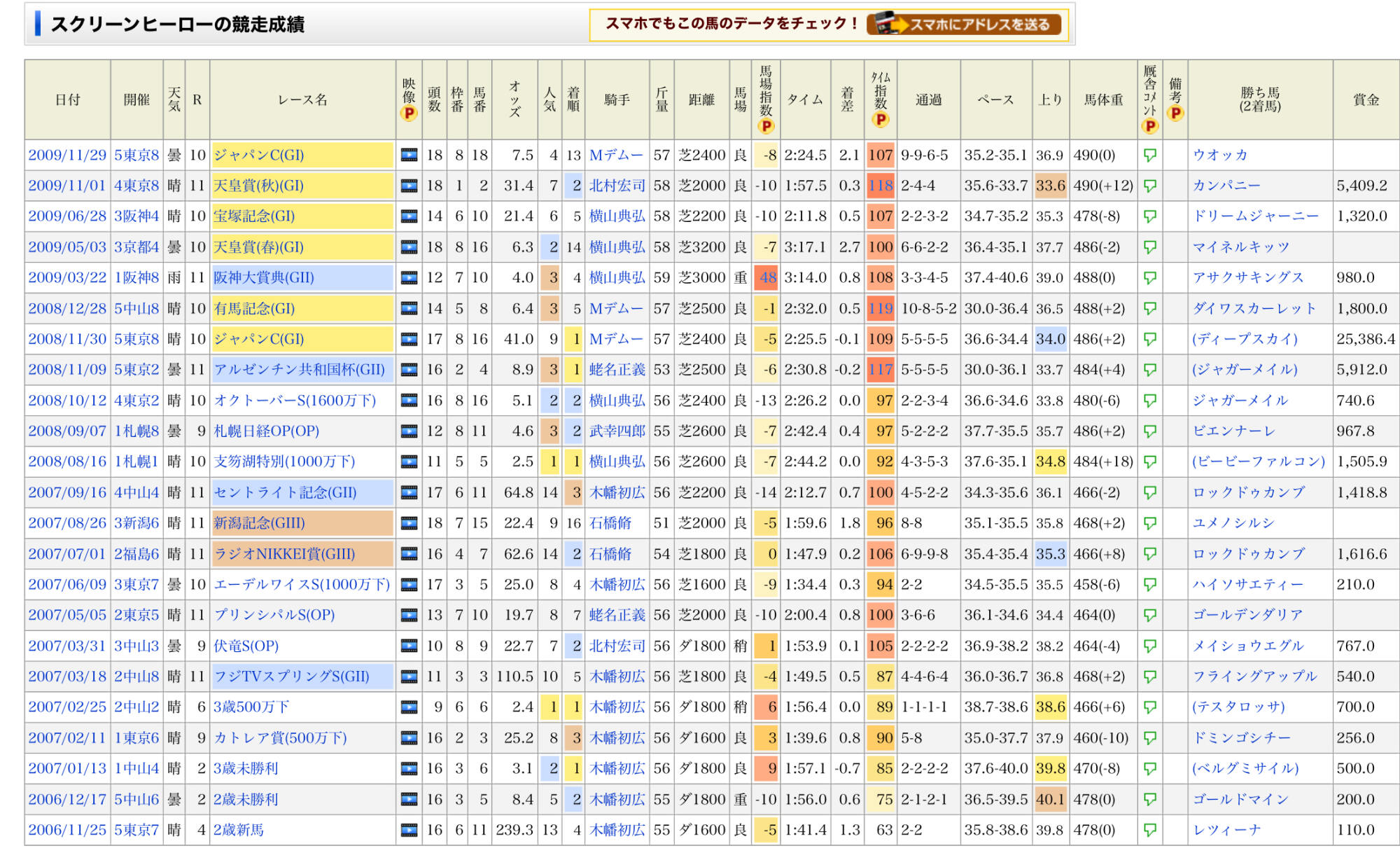This screenshot has height=853, width=1400.
Task: Click premium P badge under 備考 header
Action: click(x=1175, y=113)
